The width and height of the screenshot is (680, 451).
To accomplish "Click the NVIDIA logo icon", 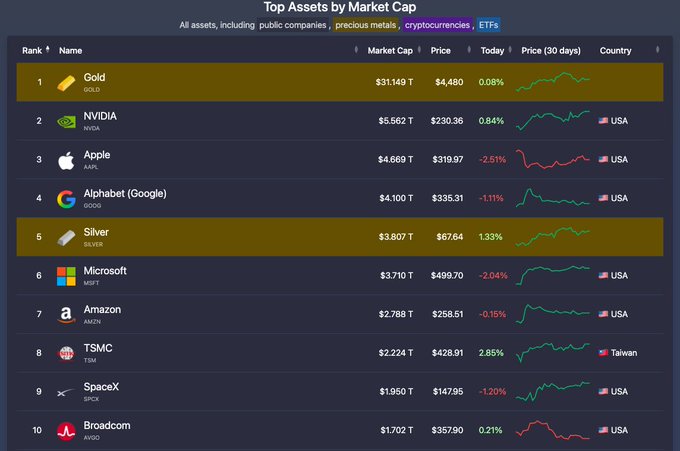I will pos(66,122).
